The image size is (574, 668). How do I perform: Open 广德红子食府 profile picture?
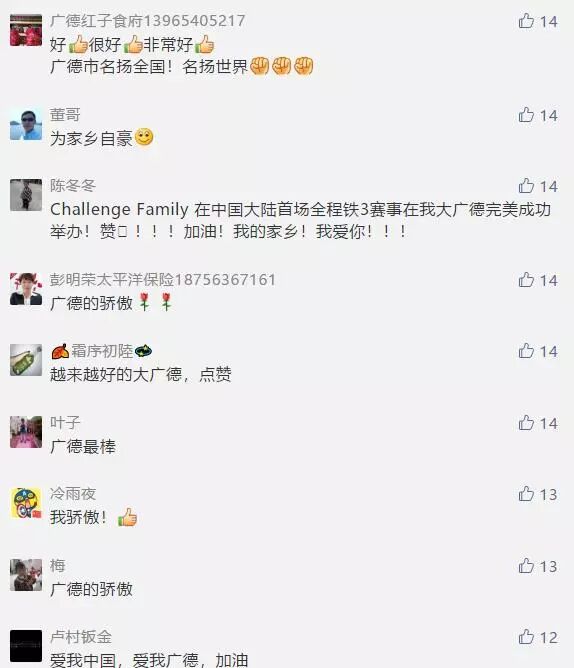click(x=26, y=30)
